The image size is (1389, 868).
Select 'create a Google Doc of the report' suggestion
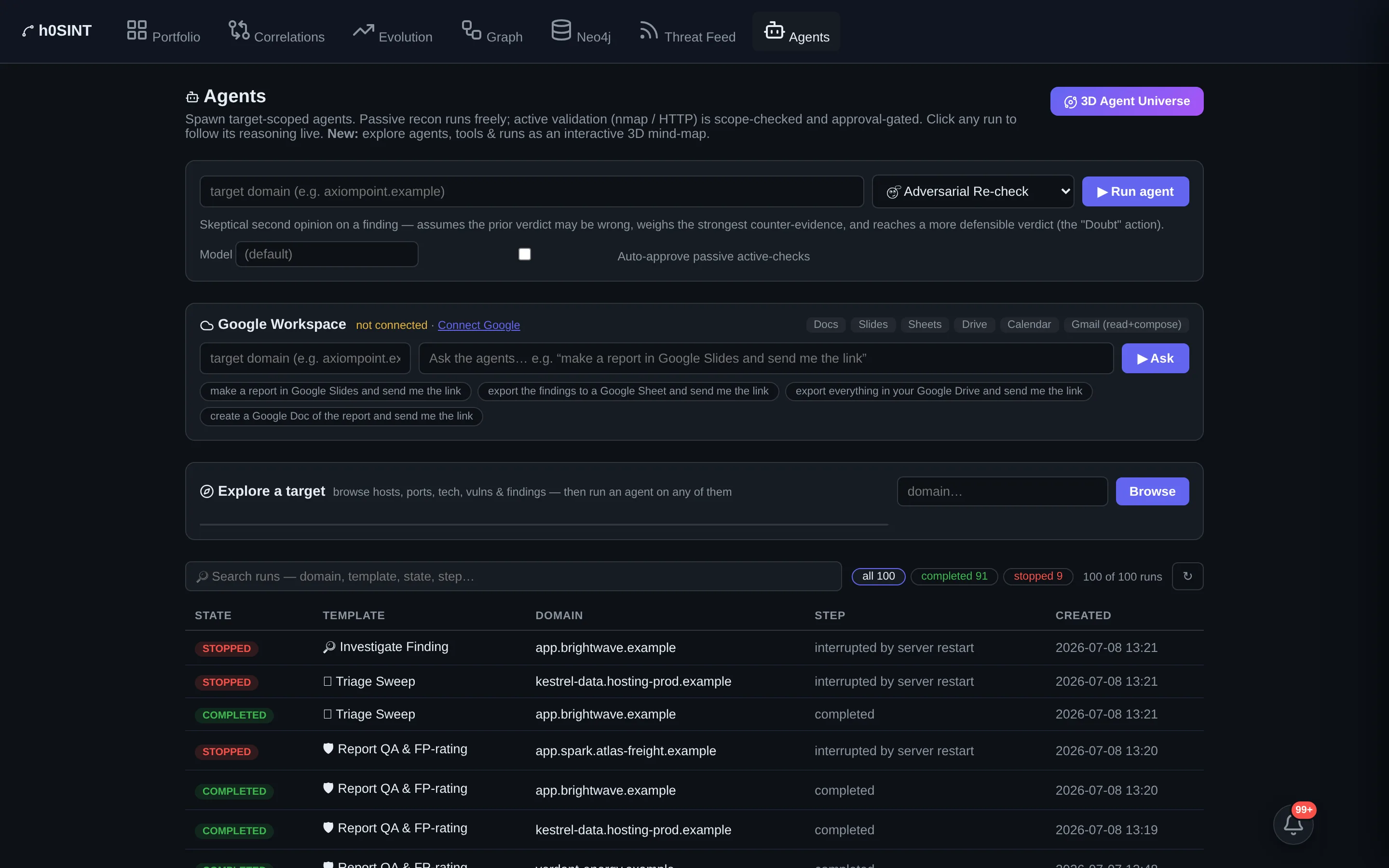coord(341,416)
